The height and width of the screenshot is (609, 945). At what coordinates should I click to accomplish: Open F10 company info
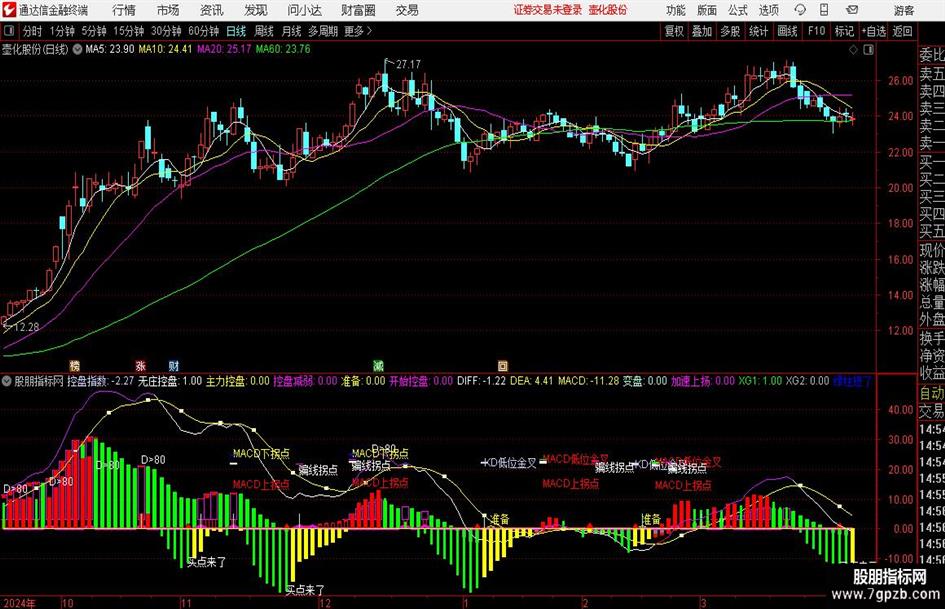pos(816,31)
